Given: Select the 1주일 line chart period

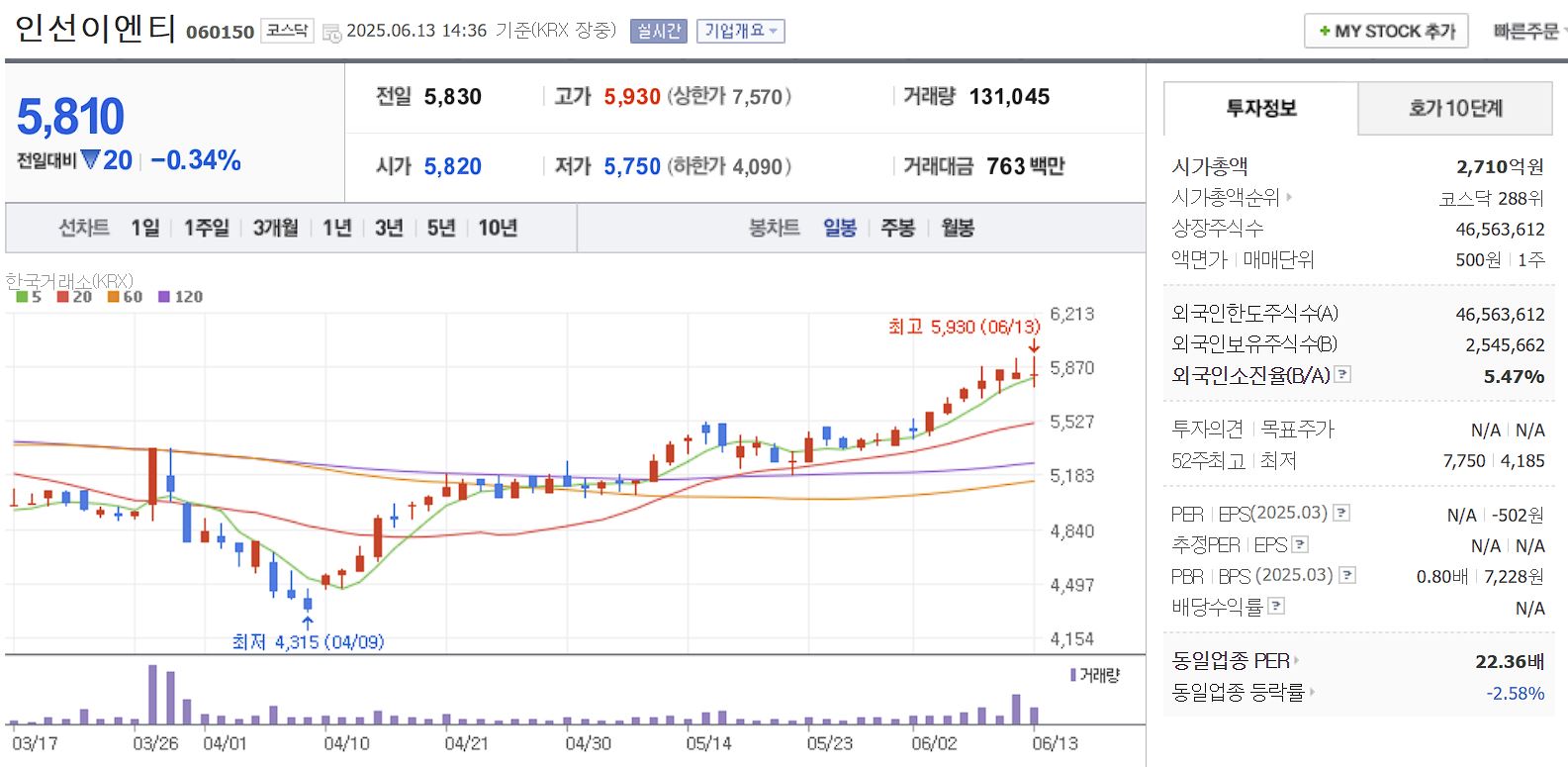Looking at the screenshot, I should pyautogui.click(x=207, y=229).
